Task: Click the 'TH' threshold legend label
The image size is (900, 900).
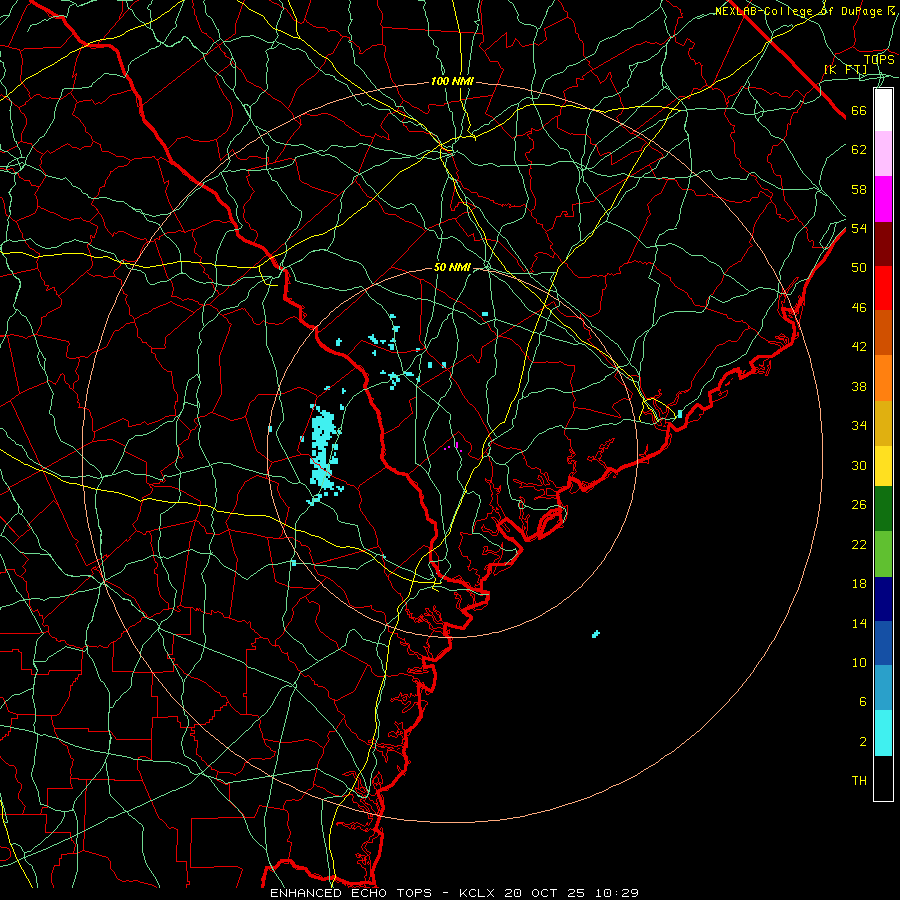Action: pyautogui.click(x=859, y=781)
